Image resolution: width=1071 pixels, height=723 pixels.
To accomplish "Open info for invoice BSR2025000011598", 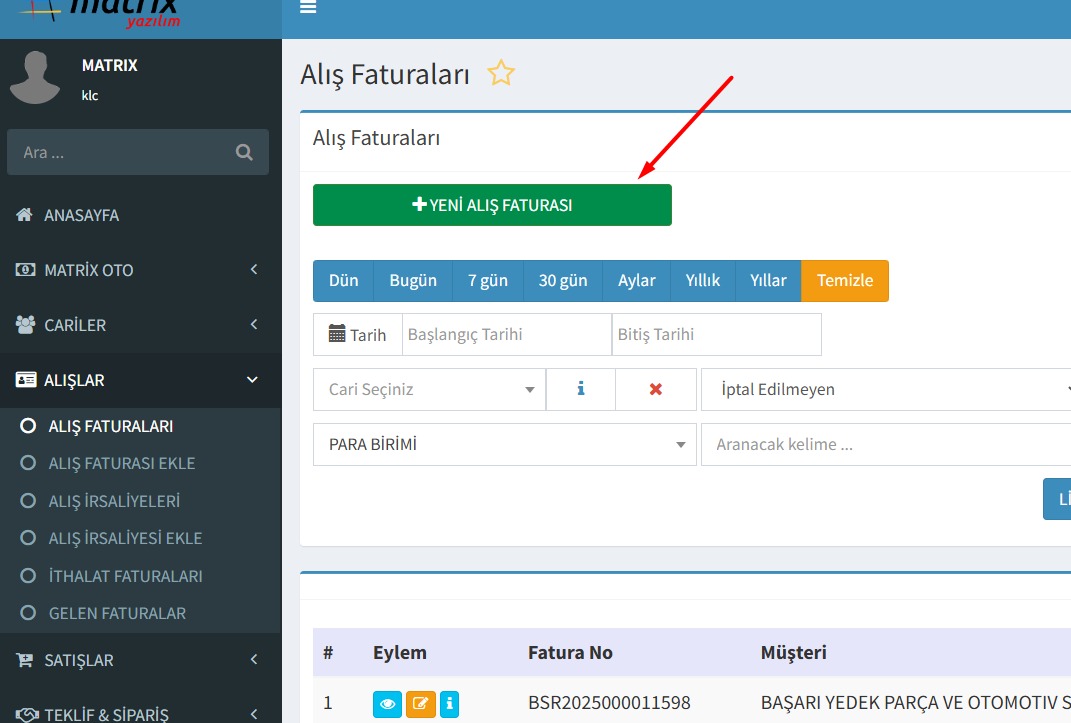I will 450,704.
